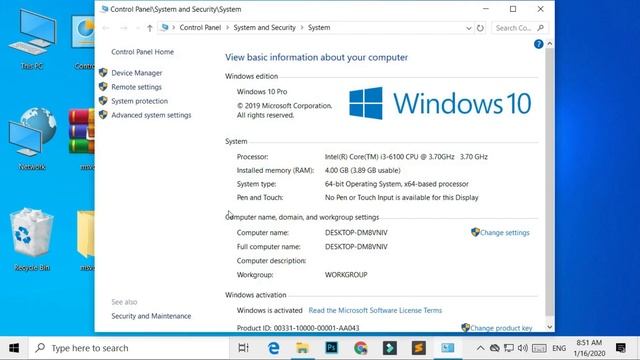640x360 pixels.
Task: Click the Intel Core i3-6100 processor value
Action: click(406, 157)
